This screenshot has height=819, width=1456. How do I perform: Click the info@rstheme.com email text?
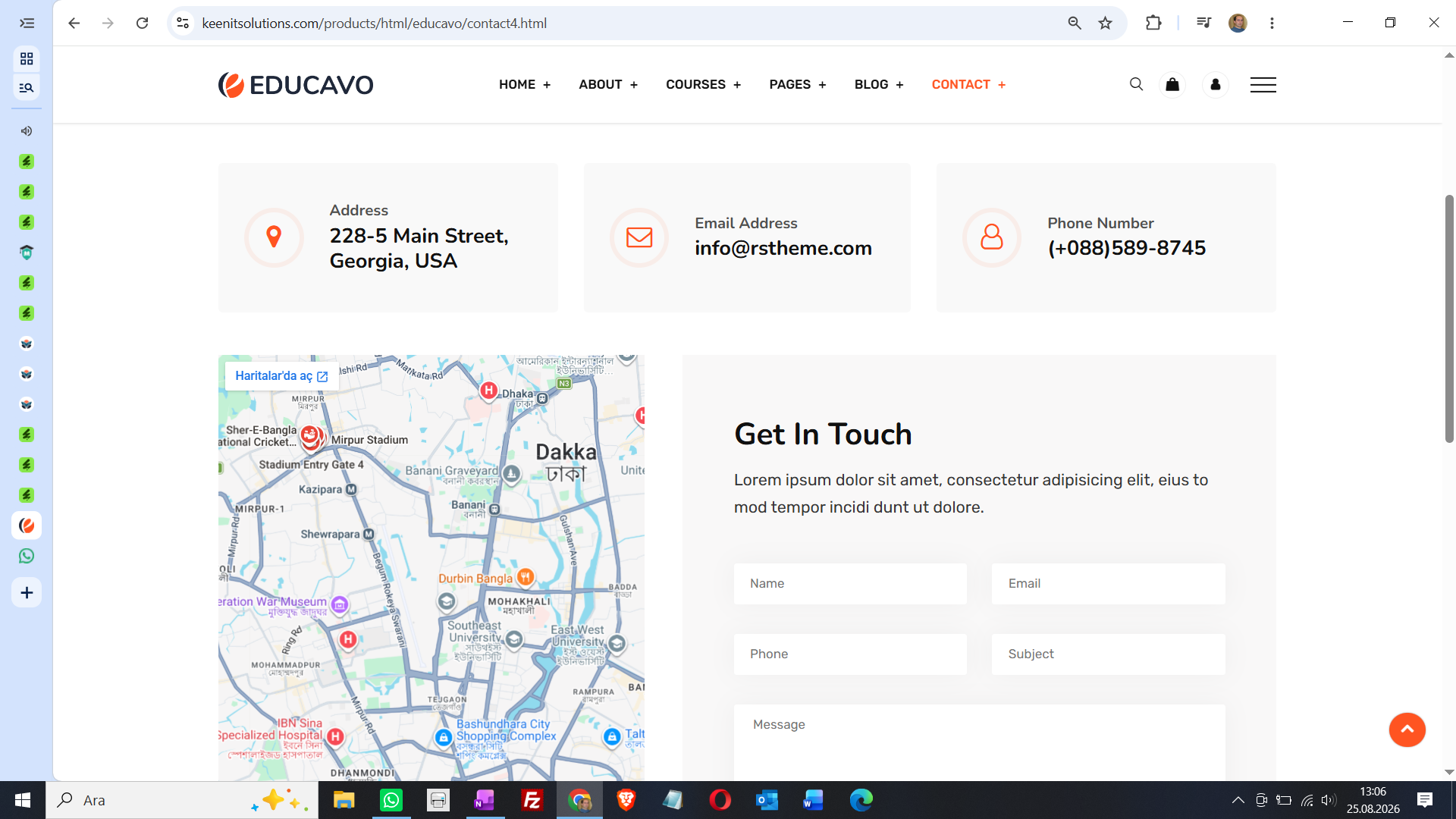(x=783, y=248)
